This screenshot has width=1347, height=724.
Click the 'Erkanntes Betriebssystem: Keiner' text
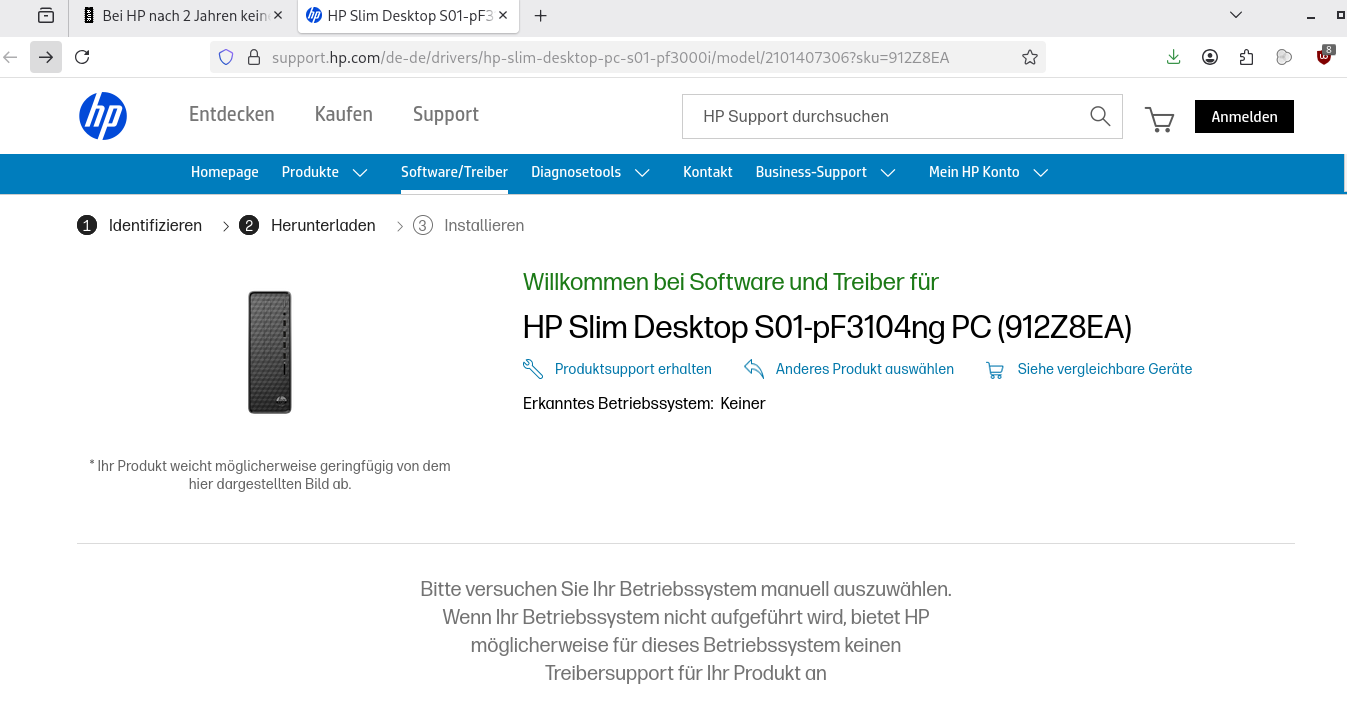(644, 403)
